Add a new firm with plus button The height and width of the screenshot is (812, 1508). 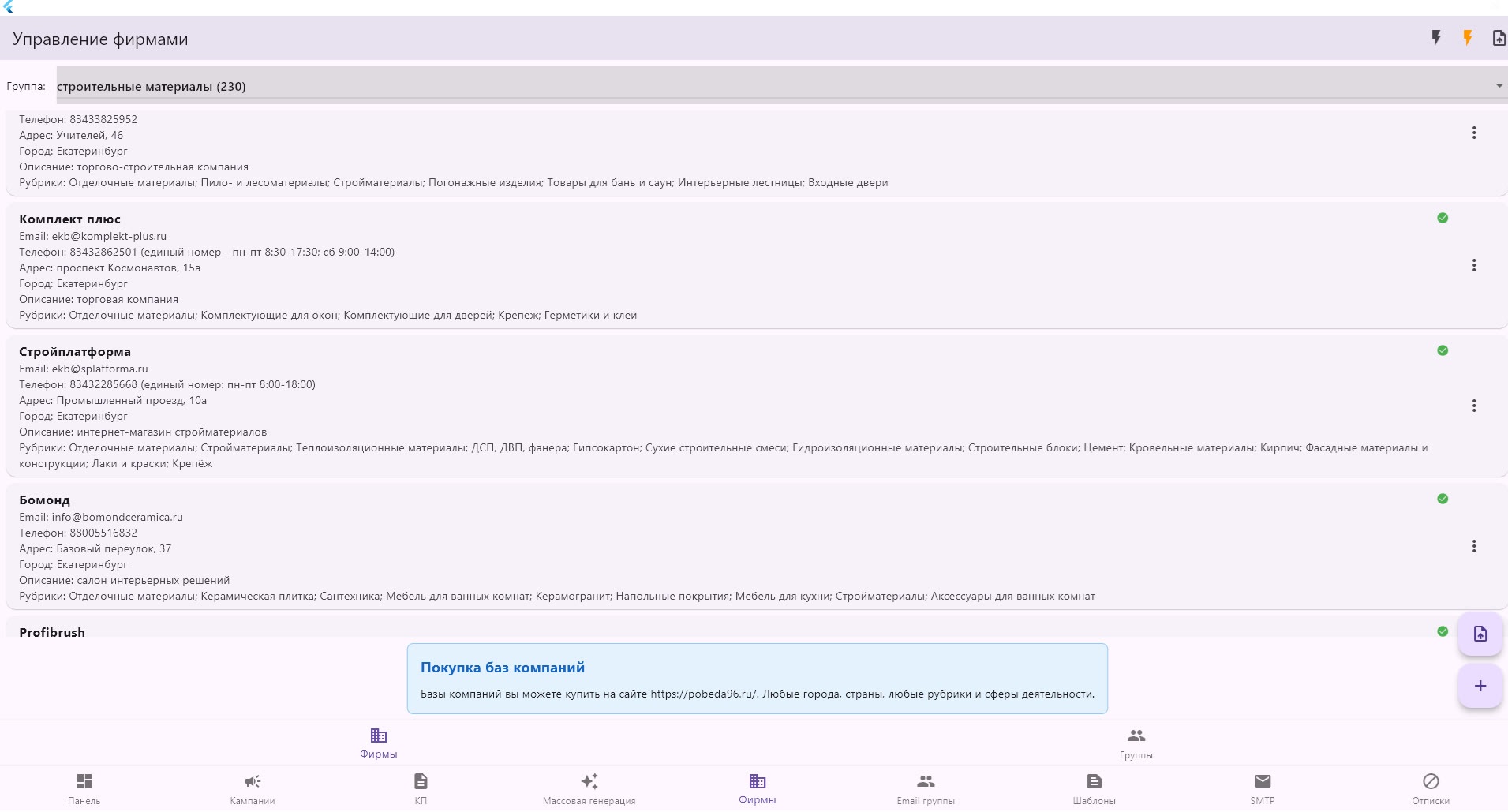tap(1480, 686)
